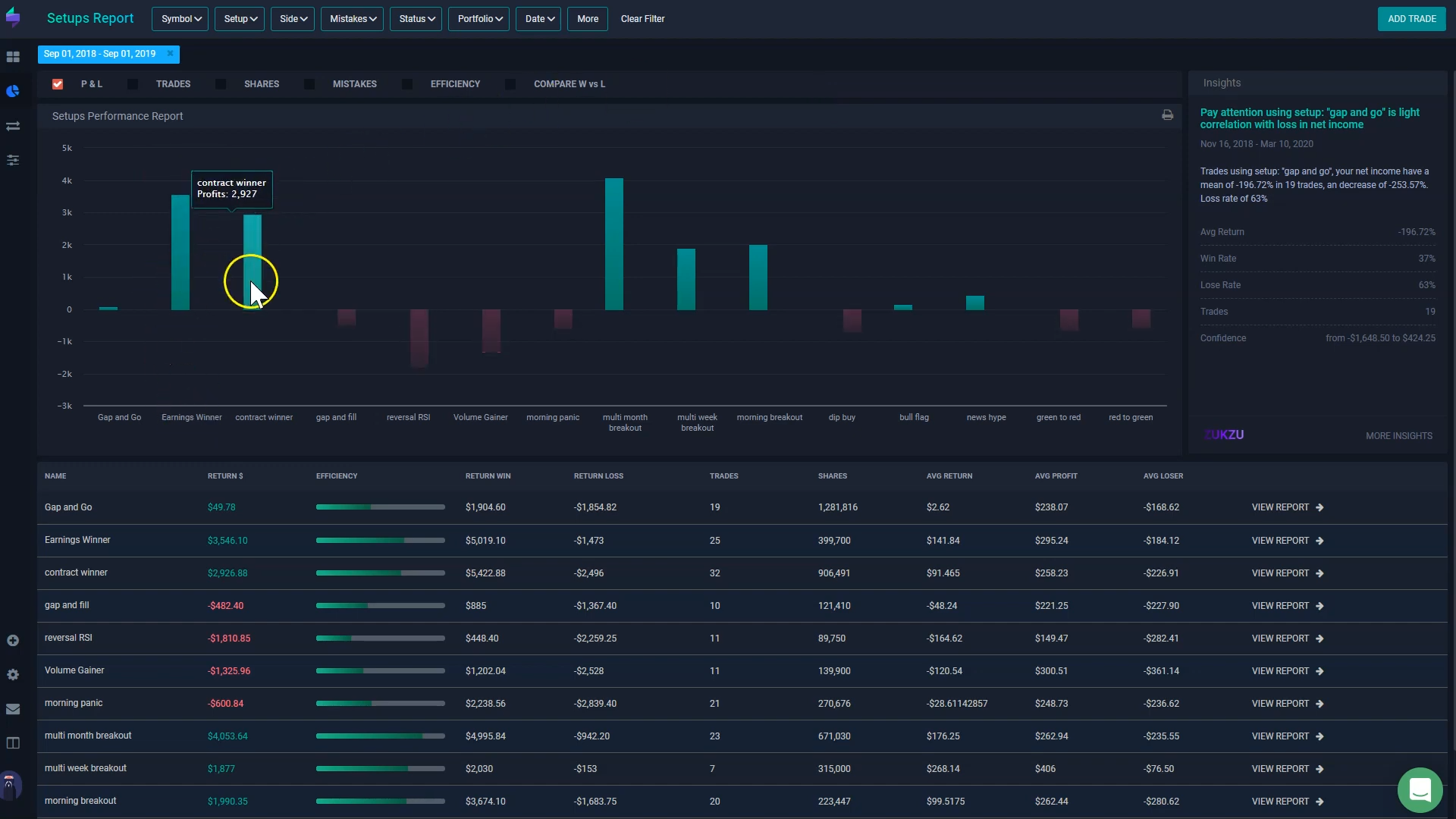Image resolution: width=1456 pixels, height=819 pixels.
Task: Enable the TRADES checkbox
Action: pos(133,84)
